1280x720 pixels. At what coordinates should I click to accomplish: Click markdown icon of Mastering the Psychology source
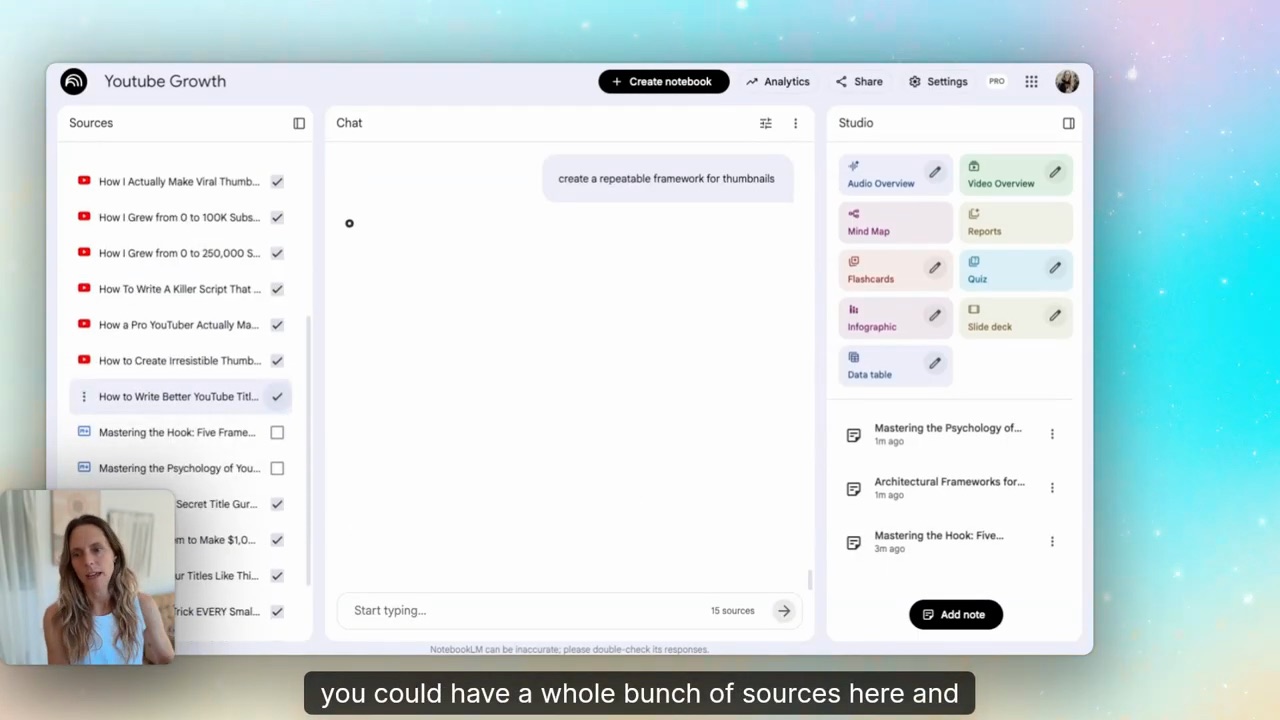(x=84, y=468)
